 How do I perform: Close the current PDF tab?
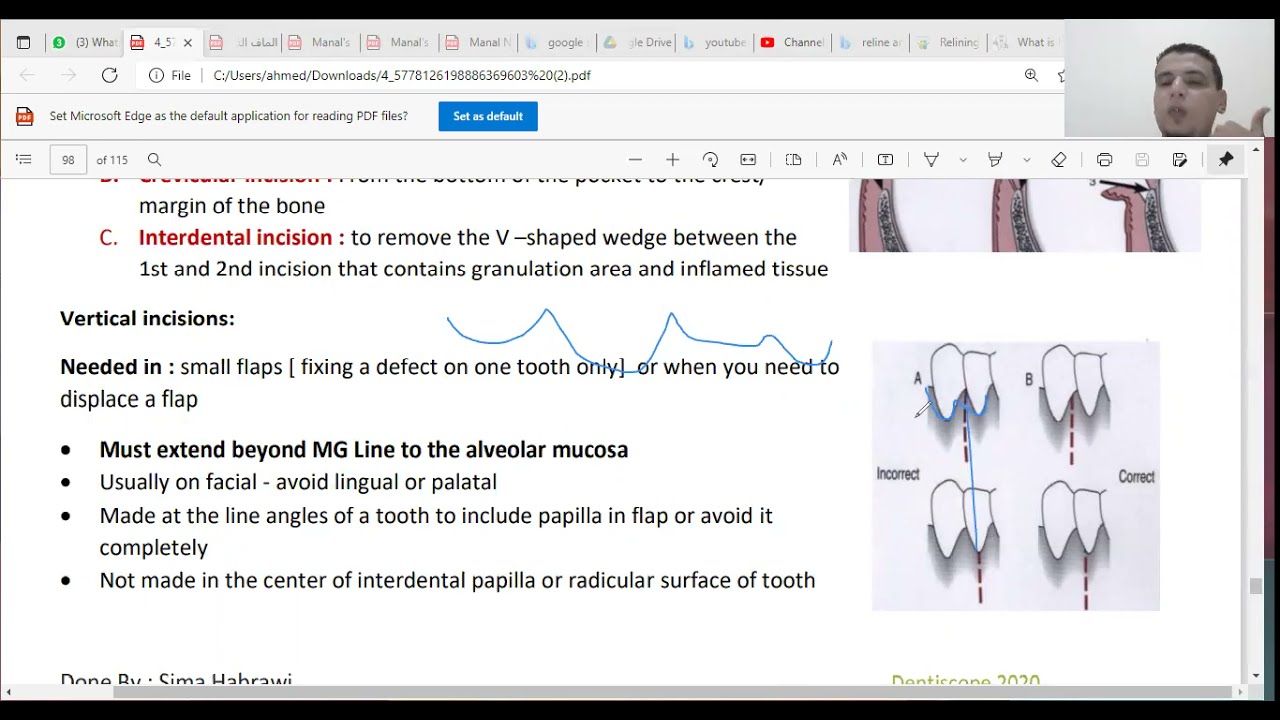tap(187, 43)
